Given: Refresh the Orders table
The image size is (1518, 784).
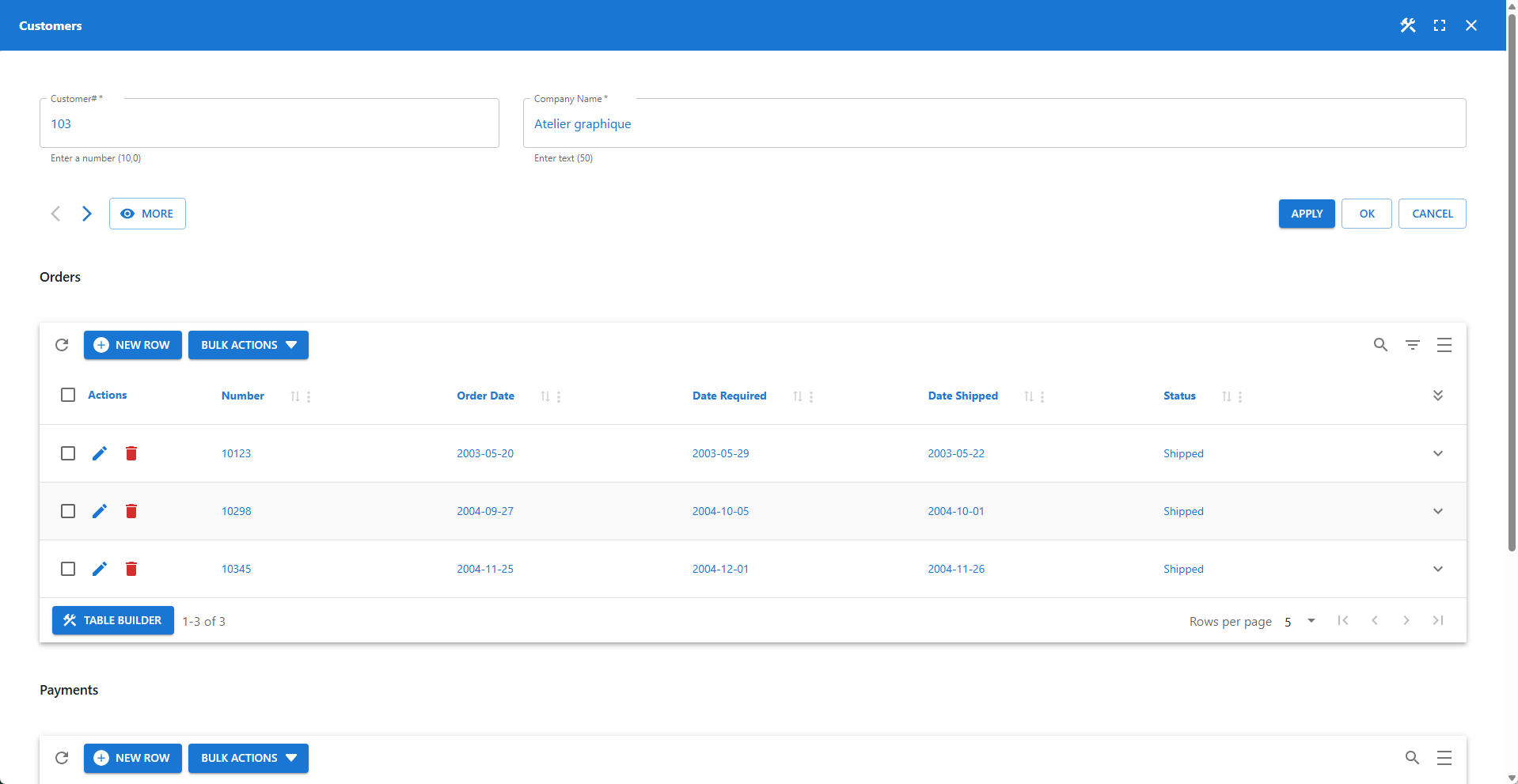Looking at the screenshot, I should [x=62, y=345].
